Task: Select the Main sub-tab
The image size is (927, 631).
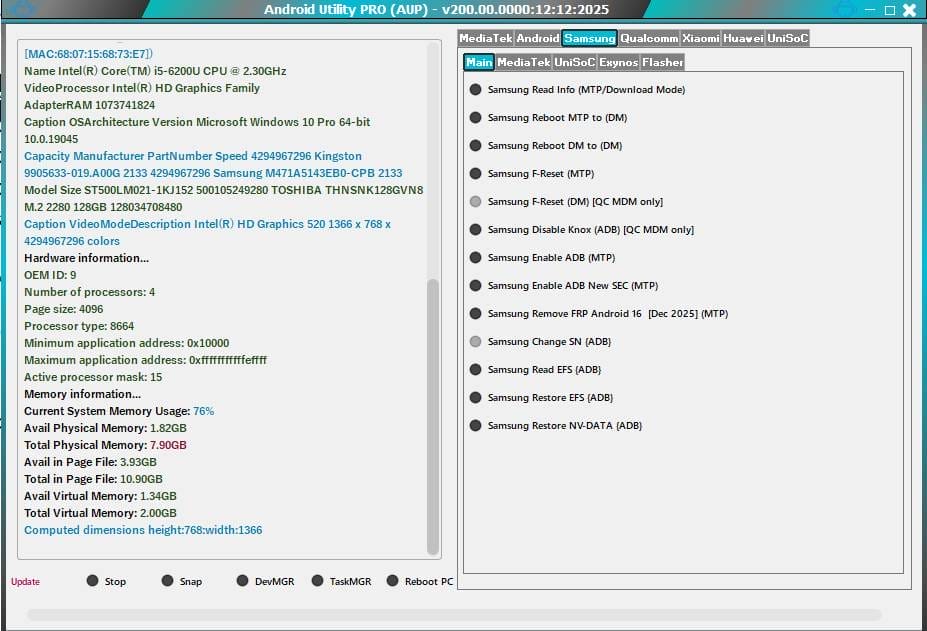Action: [479, 61]
